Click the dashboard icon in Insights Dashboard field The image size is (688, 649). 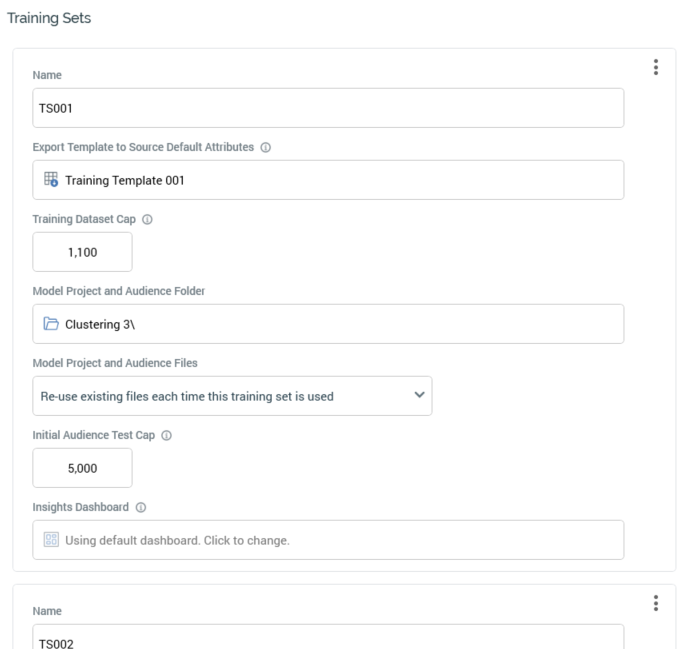coord(51,540)
